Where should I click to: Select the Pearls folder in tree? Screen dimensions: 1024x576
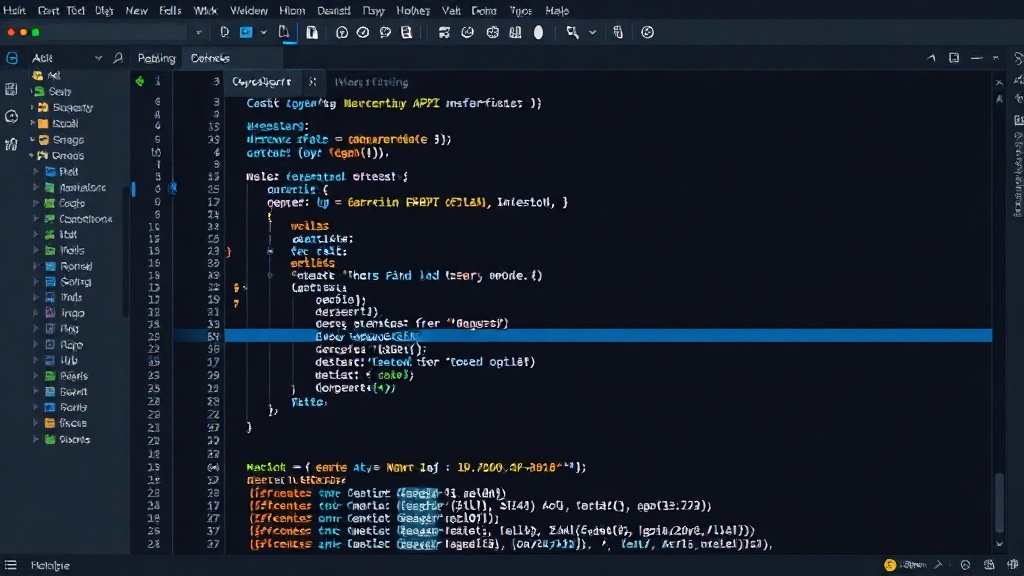pos(66,376)
